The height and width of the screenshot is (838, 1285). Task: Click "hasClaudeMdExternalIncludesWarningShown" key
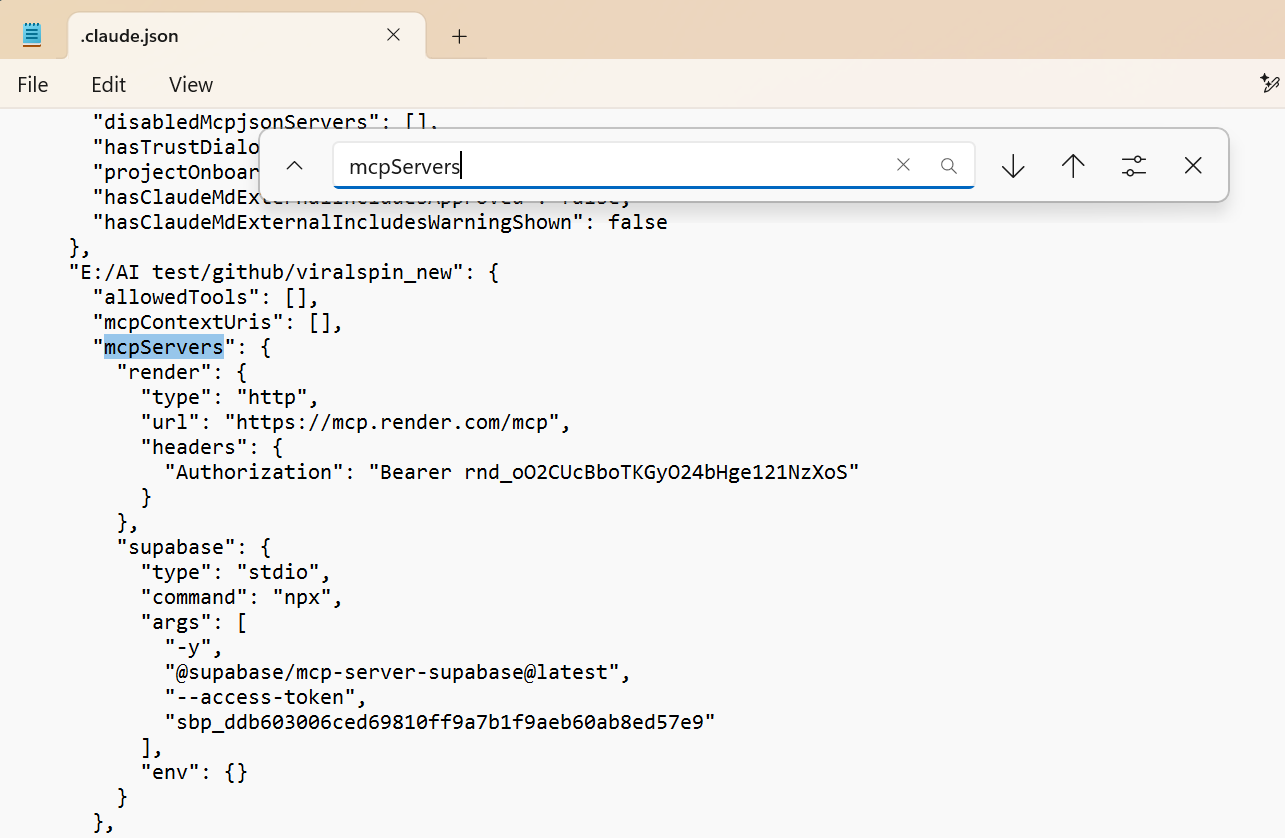pyautogui.click(x=338, y=222)
